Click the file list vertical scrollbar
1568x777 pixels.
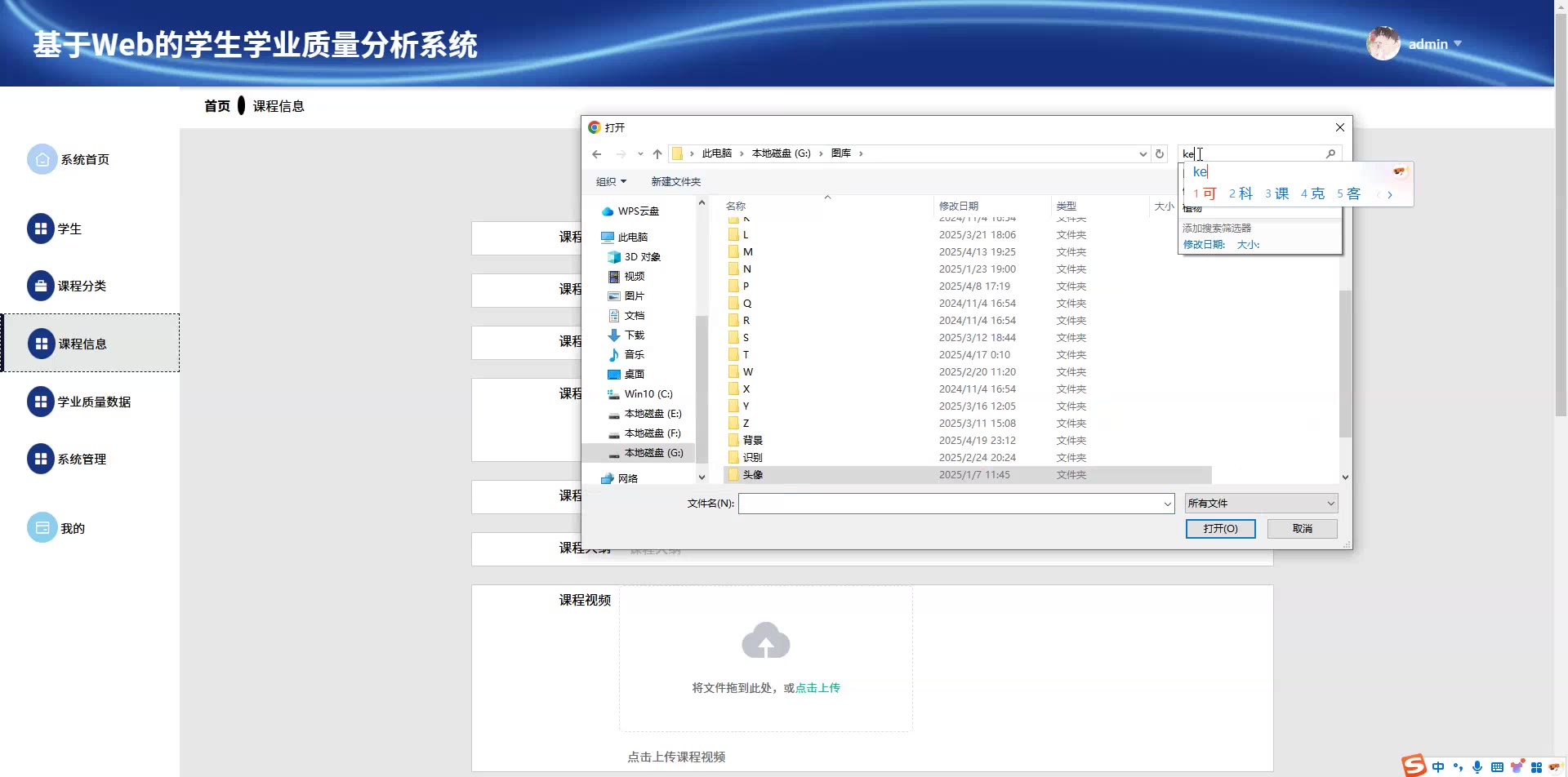[1345, 367]
